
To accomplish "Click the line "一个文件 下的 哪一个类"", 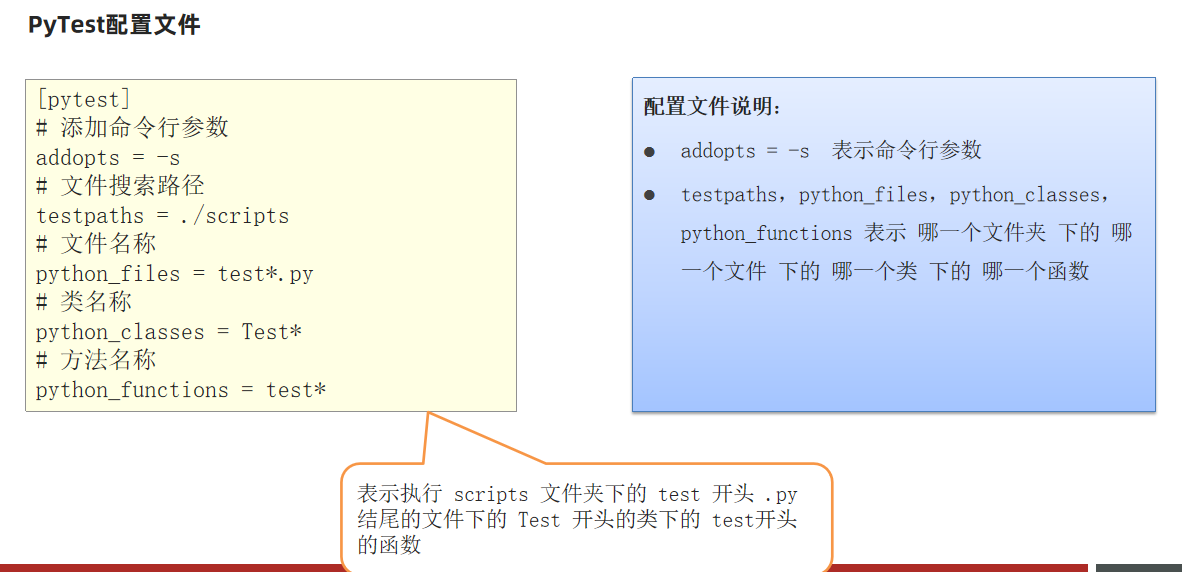I will 885,271.
